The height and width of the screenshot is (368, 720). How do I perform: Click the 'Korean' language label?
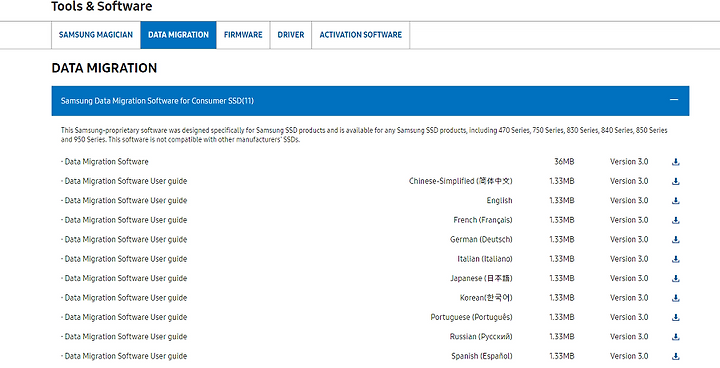coord(486,298)
